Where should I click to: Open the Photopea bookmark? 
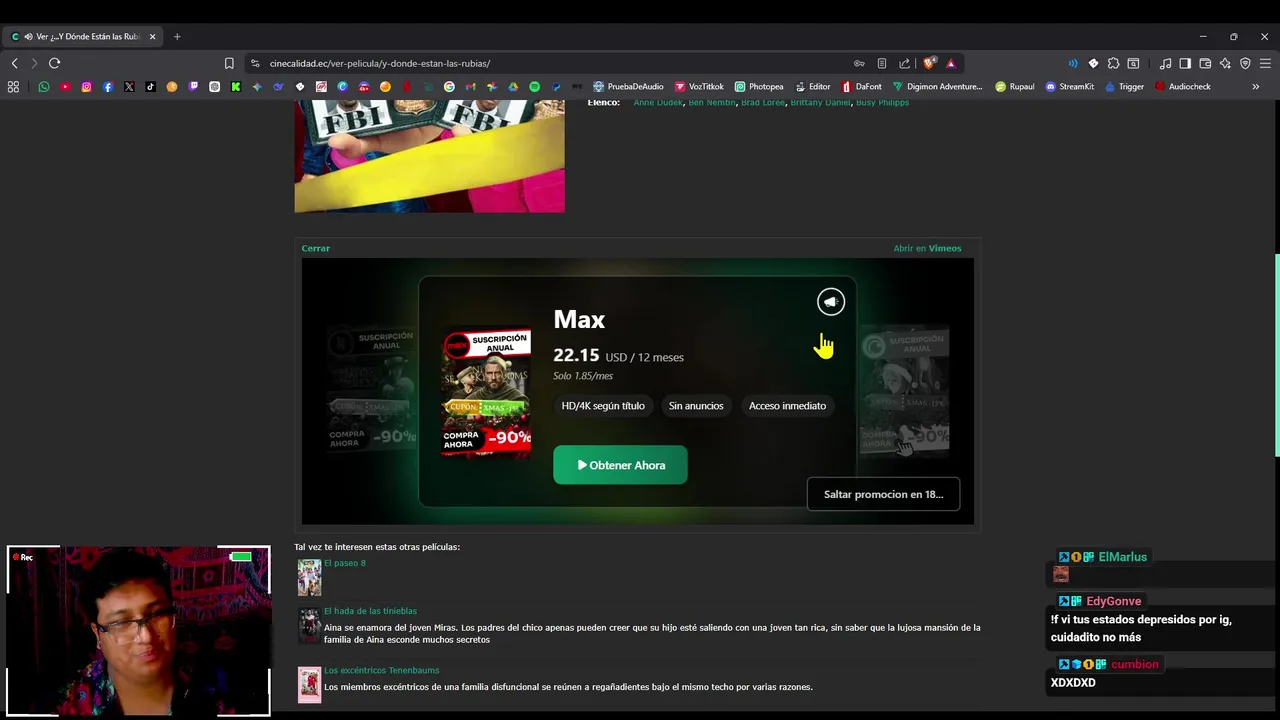[759, 87]
